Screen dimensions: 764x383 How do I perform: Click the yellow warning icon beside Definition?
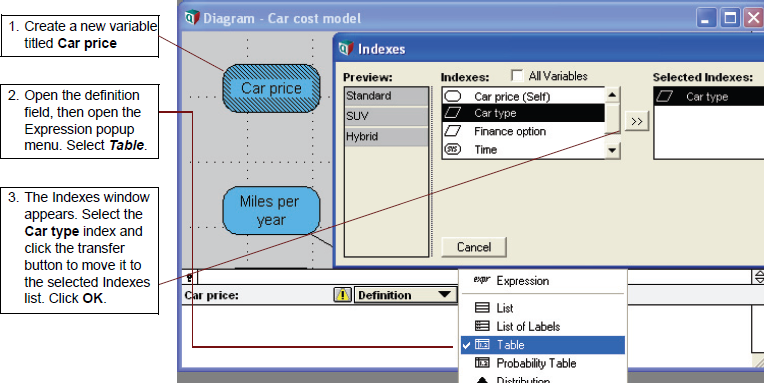coord(343,295)
